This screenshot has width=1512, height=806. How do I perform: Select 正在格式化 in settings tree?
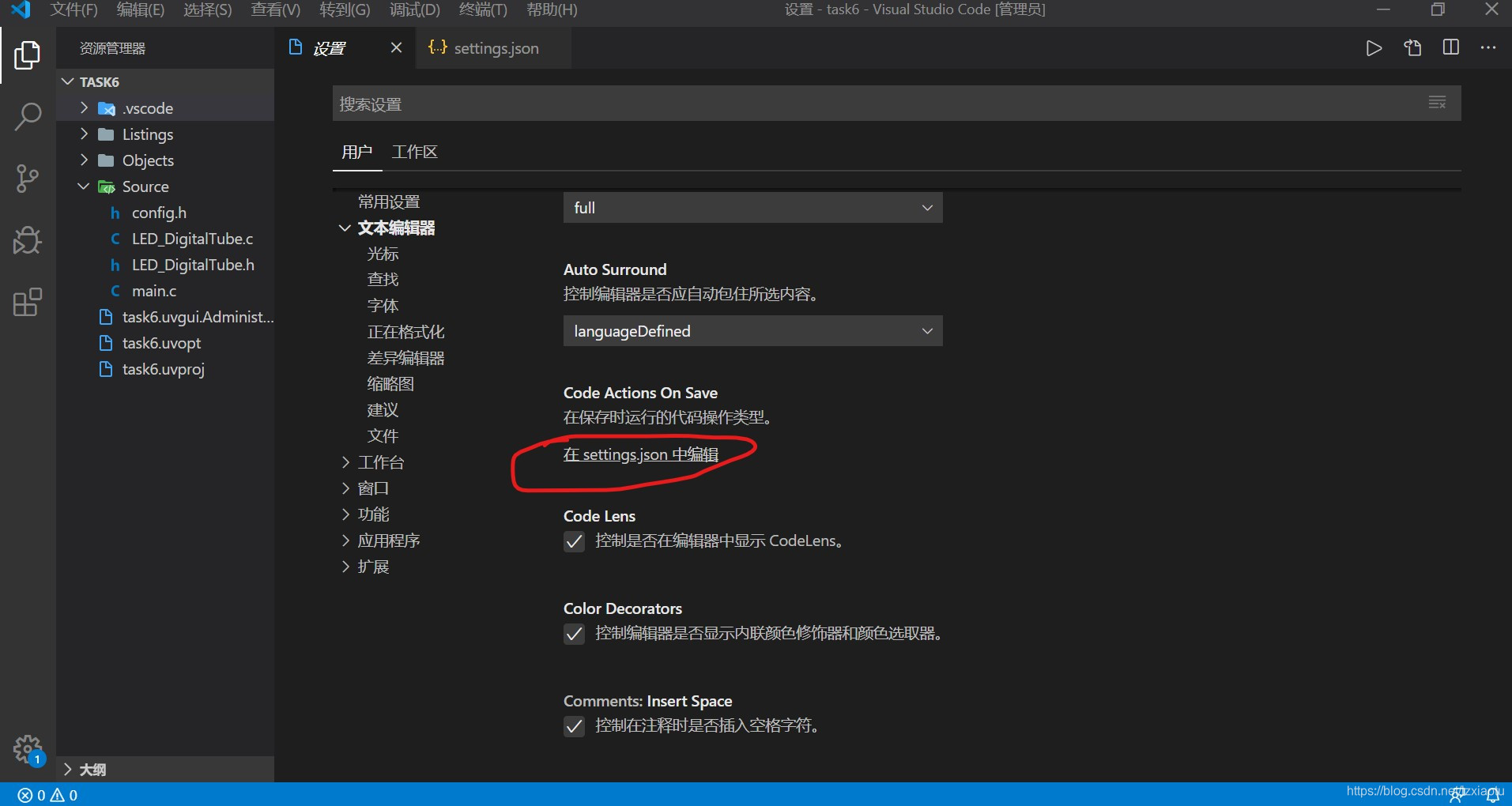[x=405, y=332]
